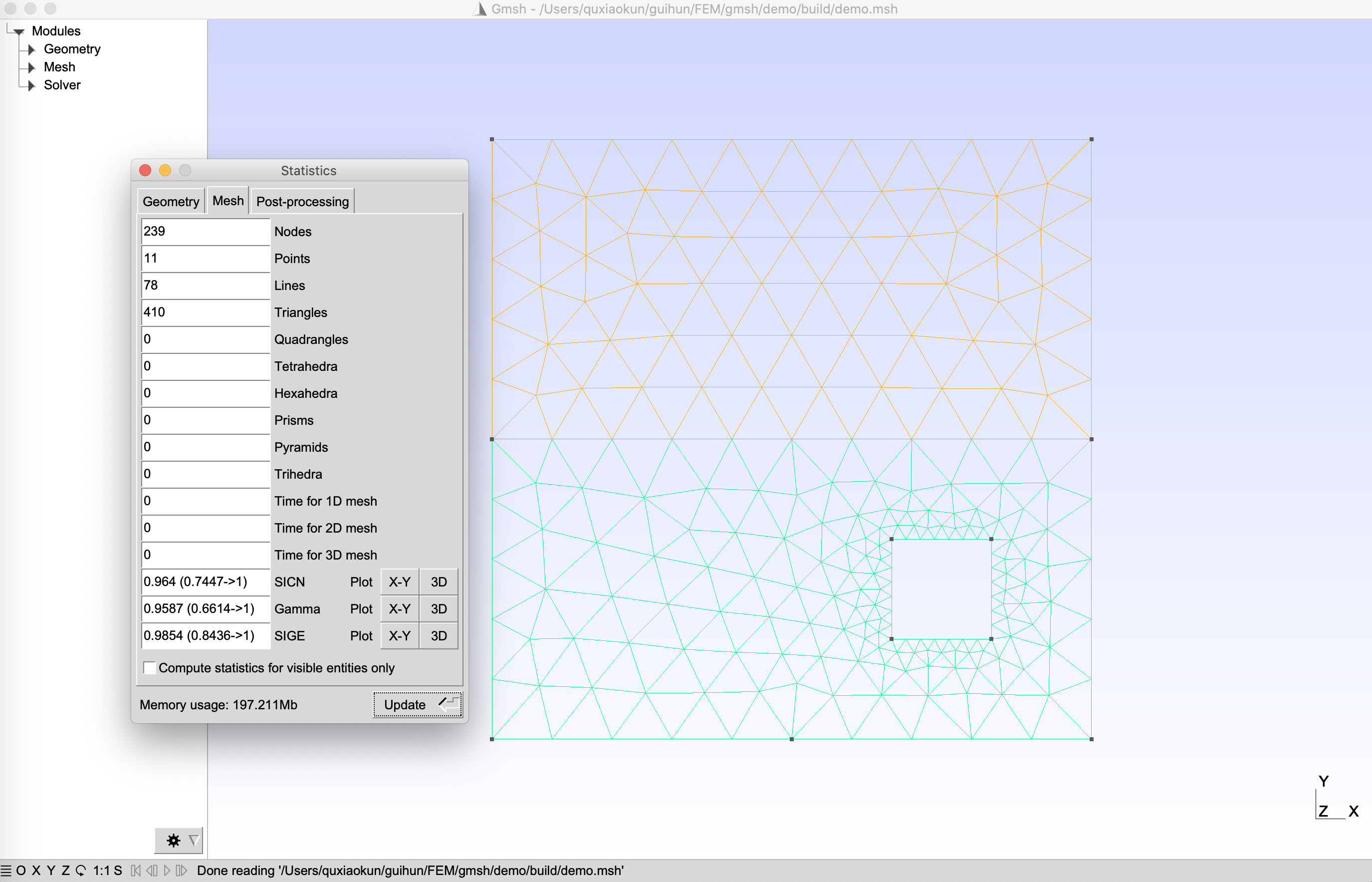Set X-axis view in status bar
The image size is (1372, 882).
[36, 871]
